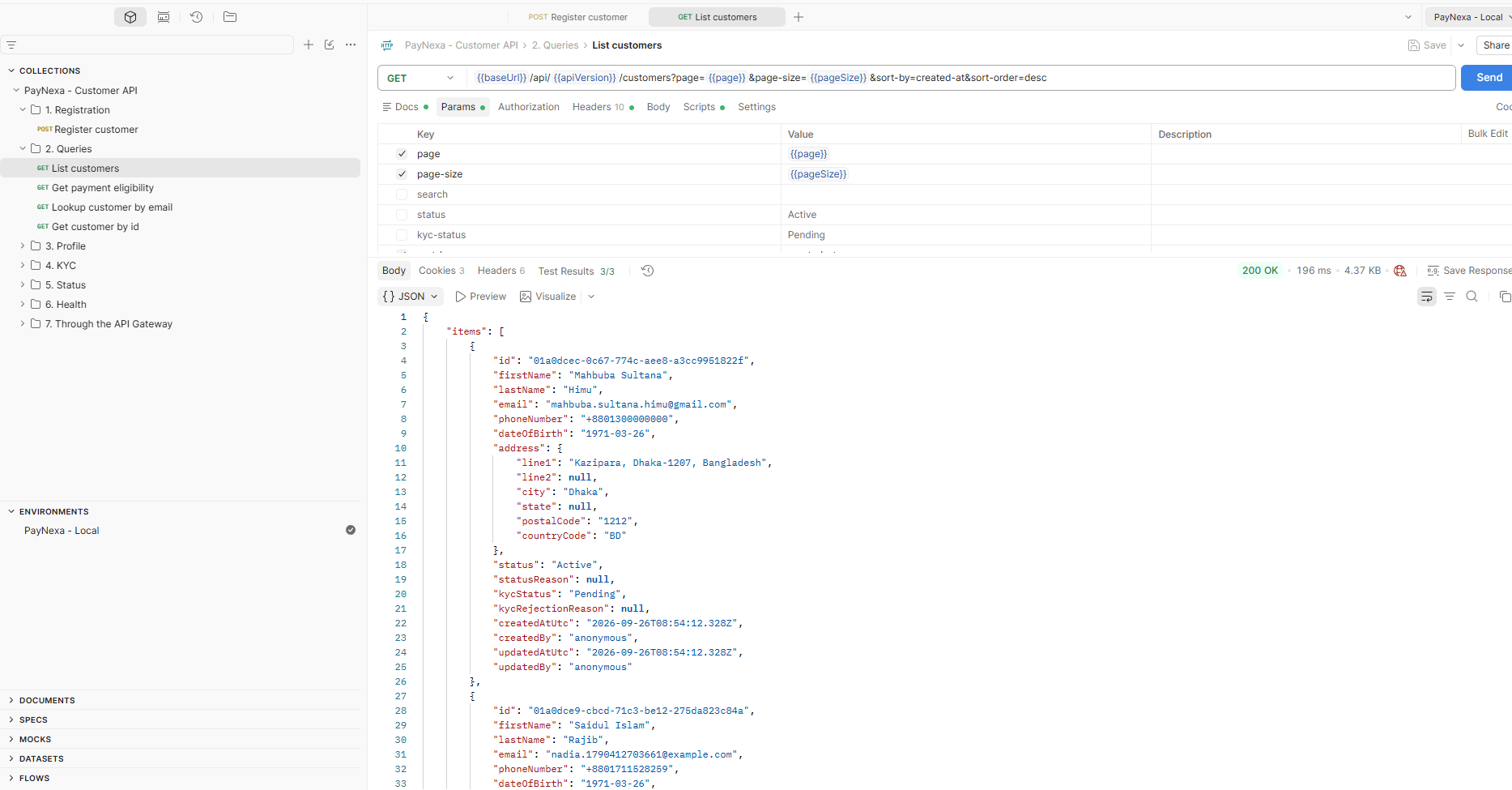The image size is (1512, 790).
Task: Expand the DOCUMENTS section
Action: (x=11, y=700)
